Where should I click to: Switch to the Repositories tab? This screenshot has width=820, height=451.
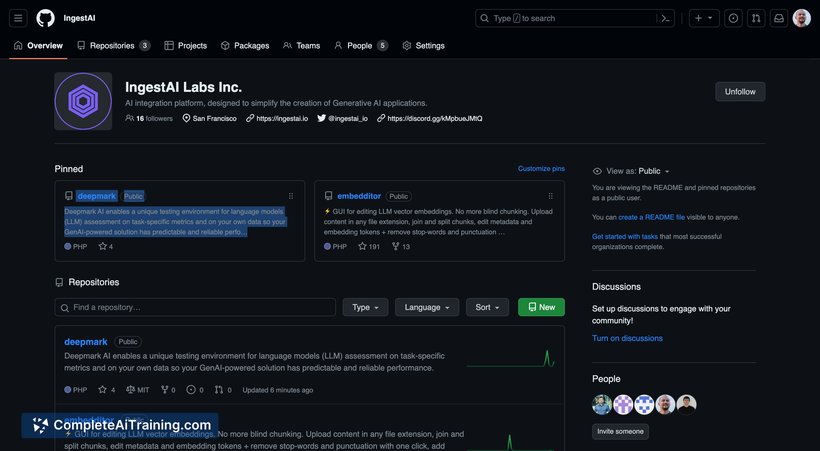113,46
